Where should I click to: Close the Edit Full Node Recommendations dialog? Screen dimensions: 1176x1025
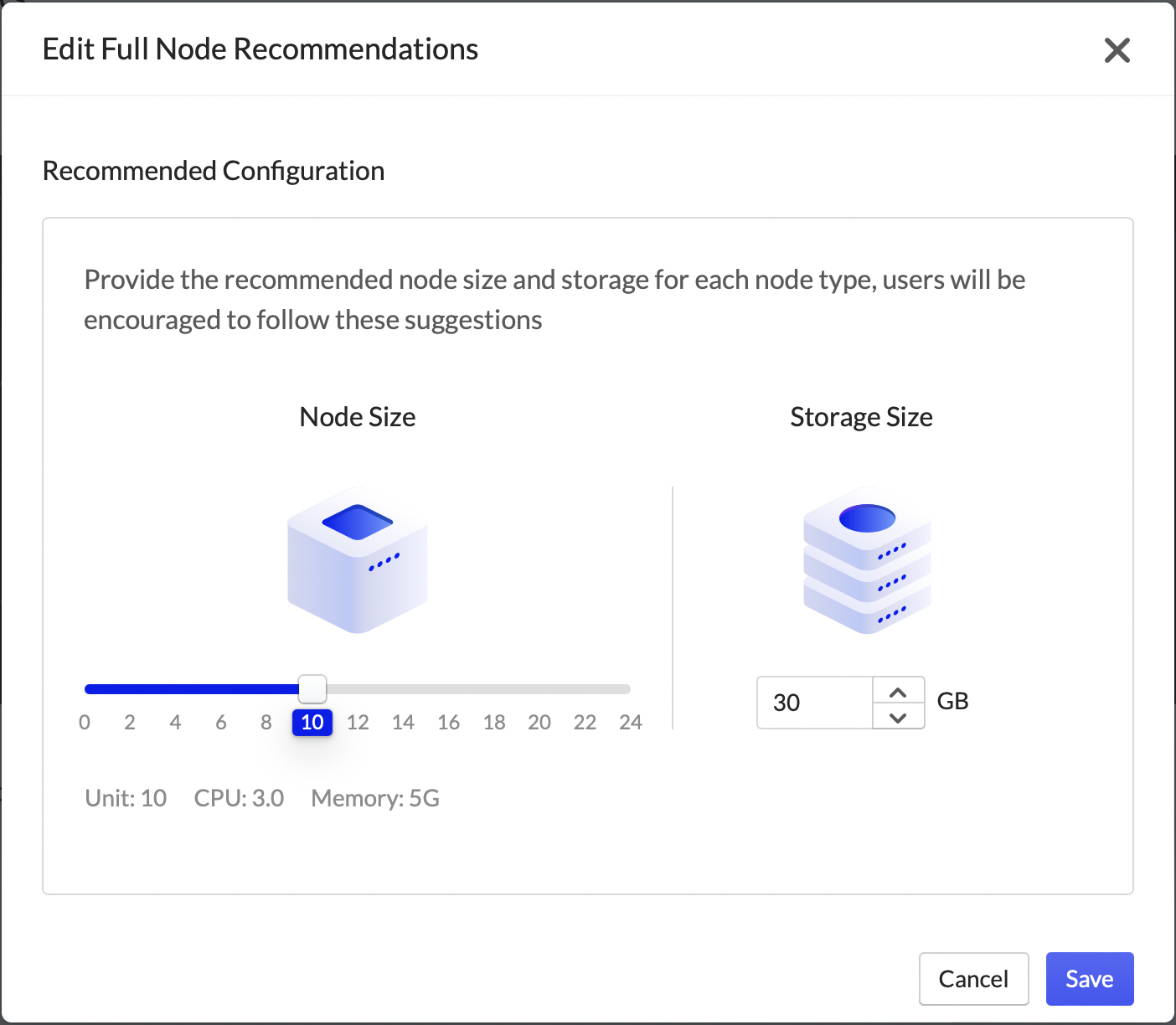1117,50
